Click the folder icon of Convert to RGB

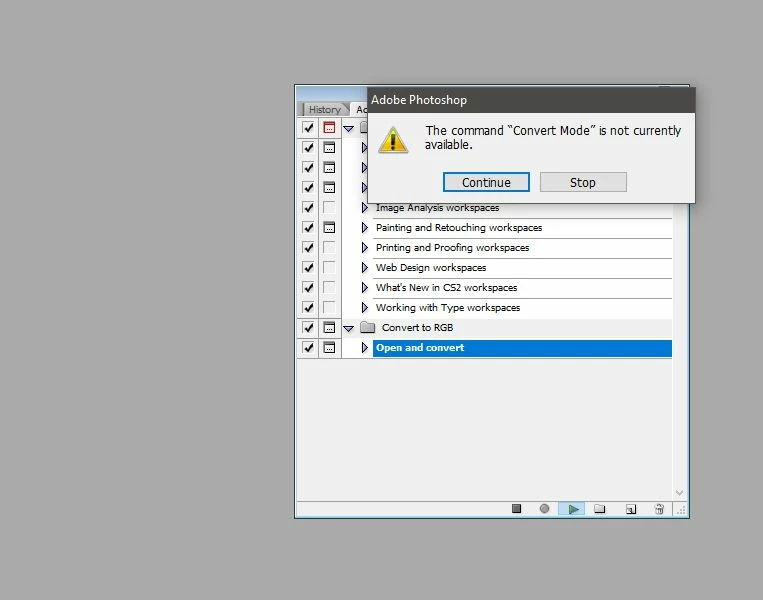367,327
